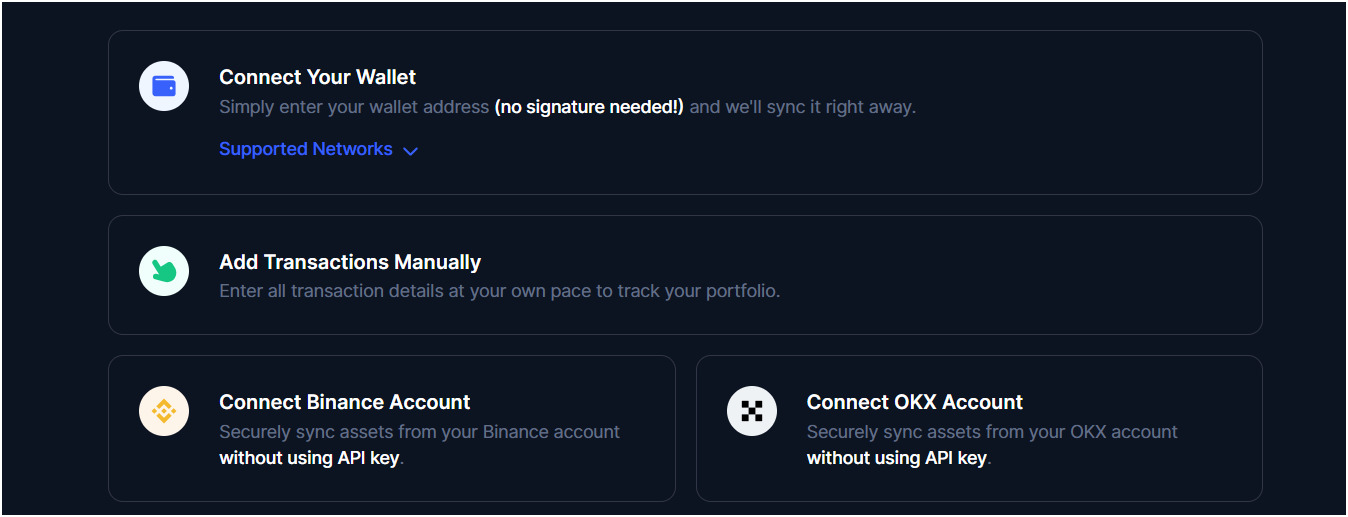Click 'Simply enter your wallet address' text

coord(354,106)
